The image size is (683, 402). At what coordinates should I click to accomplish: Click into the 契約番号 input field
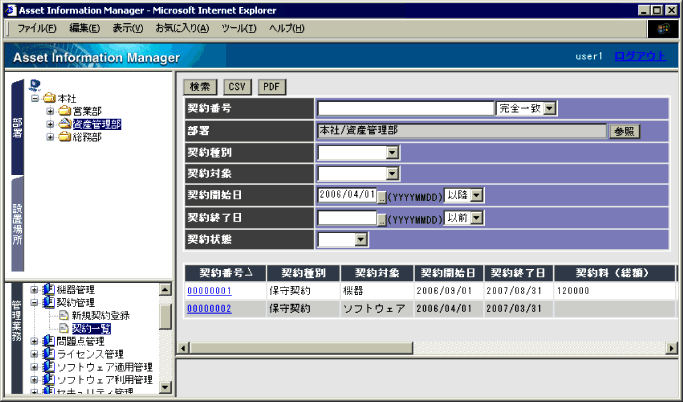(406, 108)
